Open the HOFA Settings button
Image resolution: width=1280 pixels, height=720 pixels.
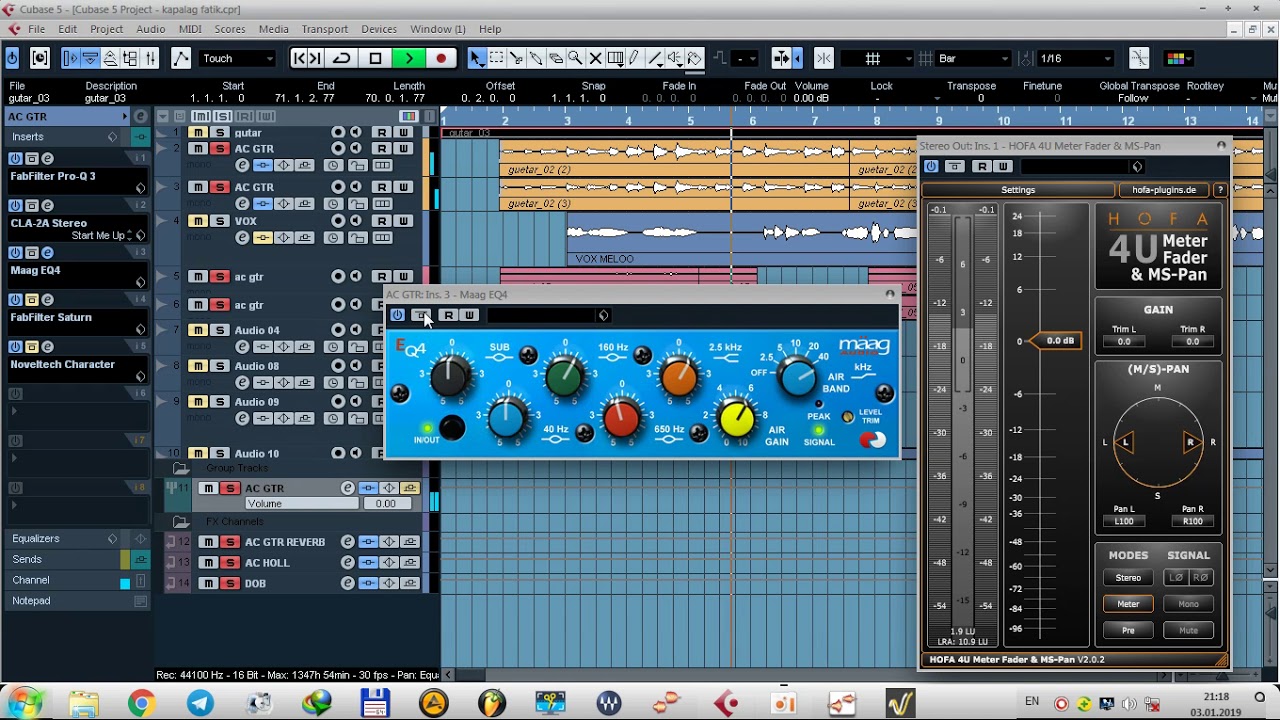tap(1018, 190)
